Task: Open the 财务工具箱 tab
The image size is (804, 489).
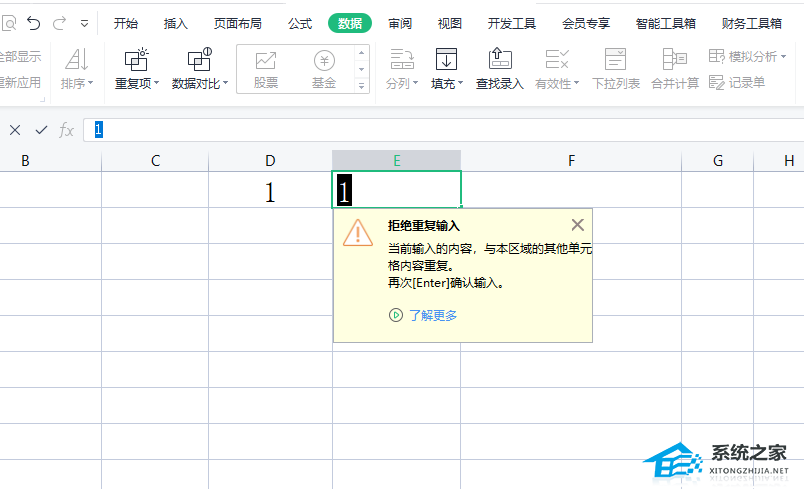Action: coord(752,24)
